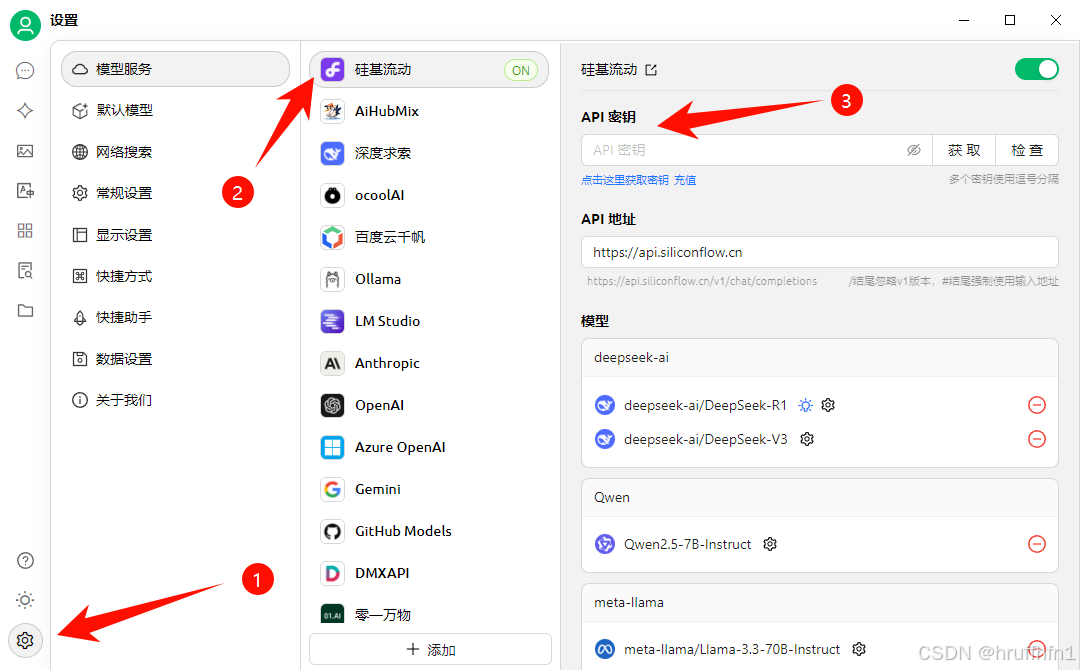Open the mini apps grid icon
Screen dimensions: 1080x670
tap(25, 231)
